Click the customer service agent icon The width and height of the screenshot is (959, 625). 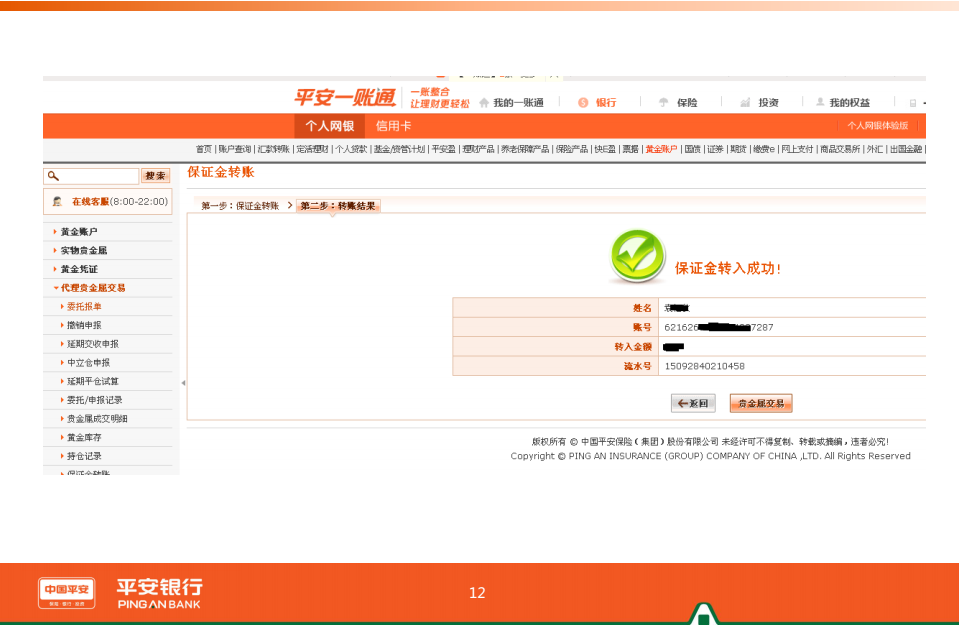(57, 202)
